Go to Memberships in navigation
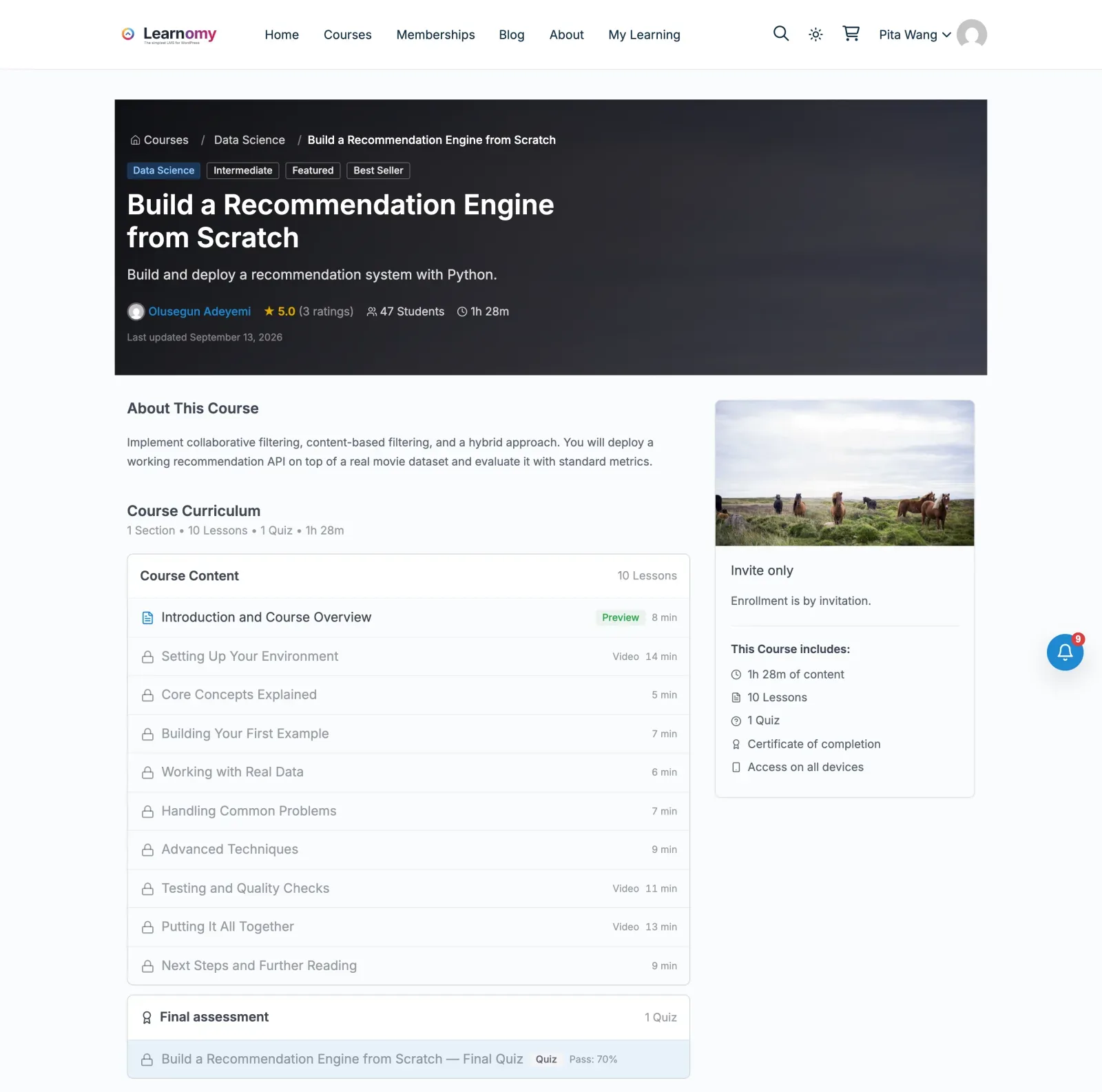 [x=435, y=34]
